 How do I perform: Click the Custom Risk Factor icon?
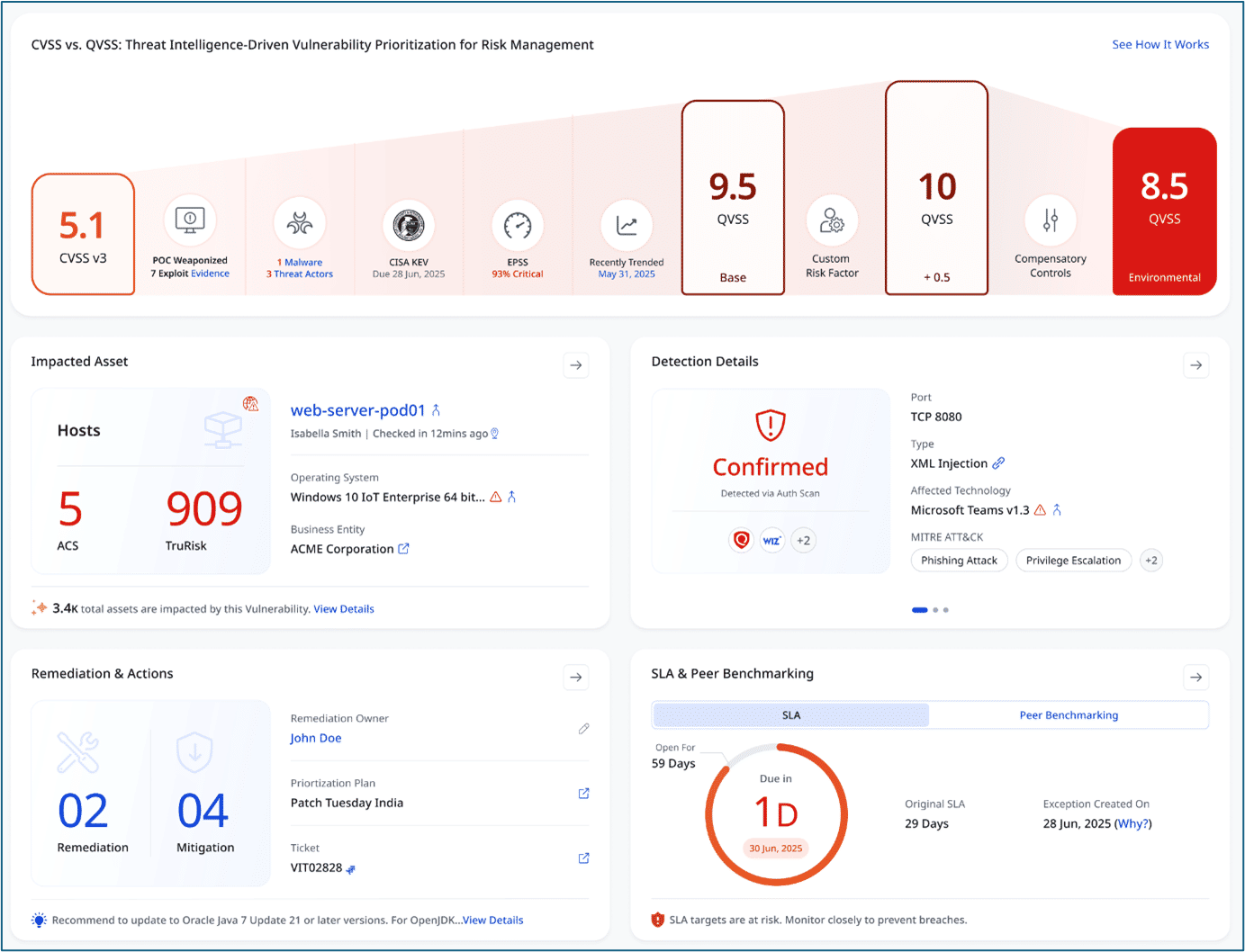coord(832,220)
